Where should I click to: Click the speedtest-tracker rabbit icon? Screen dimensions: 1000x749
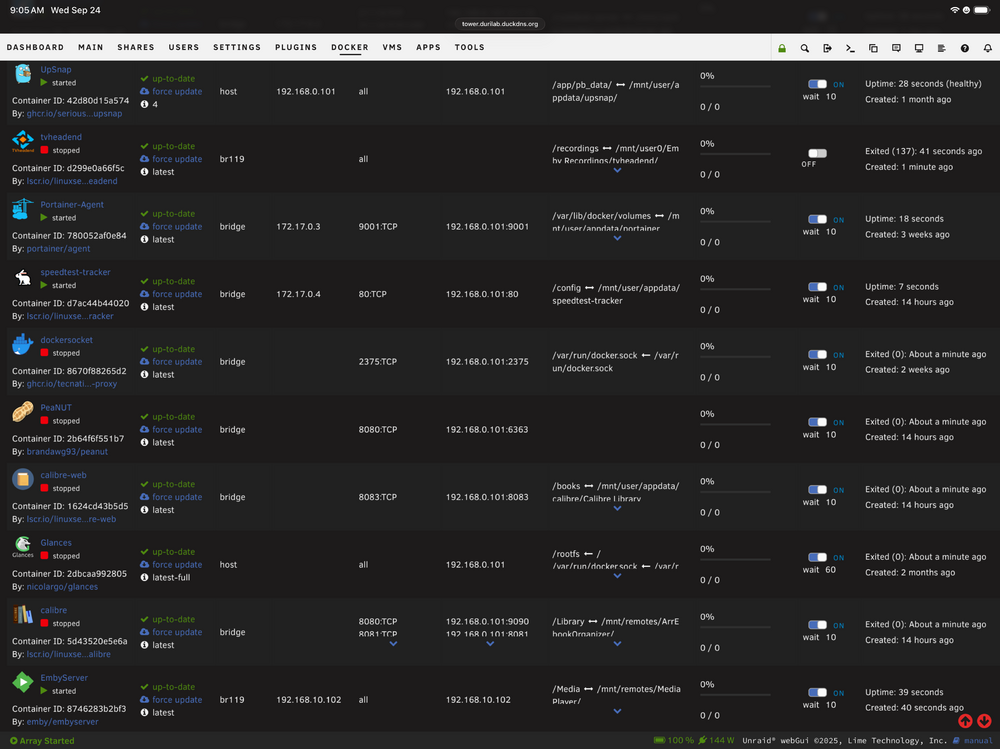pos(23,277)
